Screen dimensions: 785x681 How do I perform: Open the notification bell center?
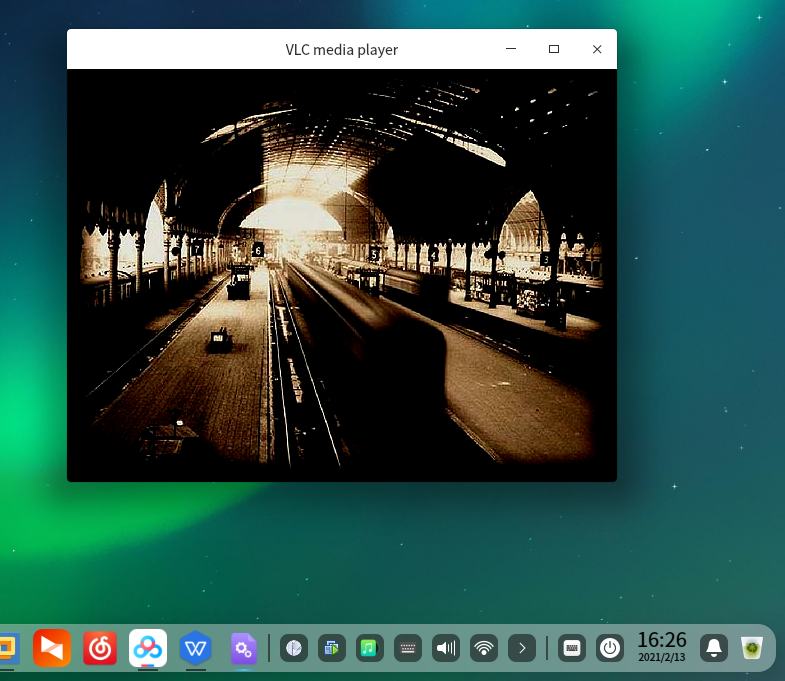pyautogui.click(x=713, y=648)
